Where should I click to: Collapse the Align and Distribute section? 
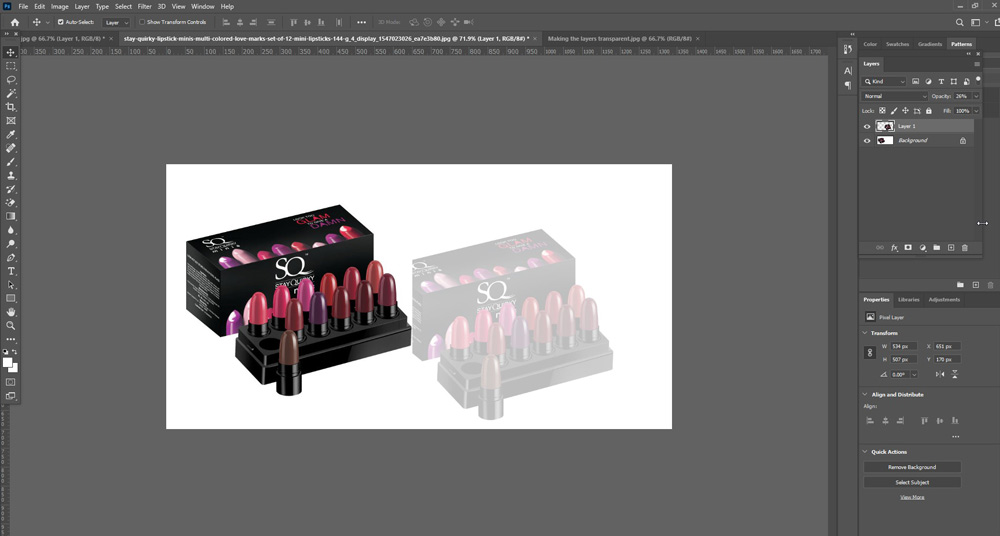(x=865, y=394)
